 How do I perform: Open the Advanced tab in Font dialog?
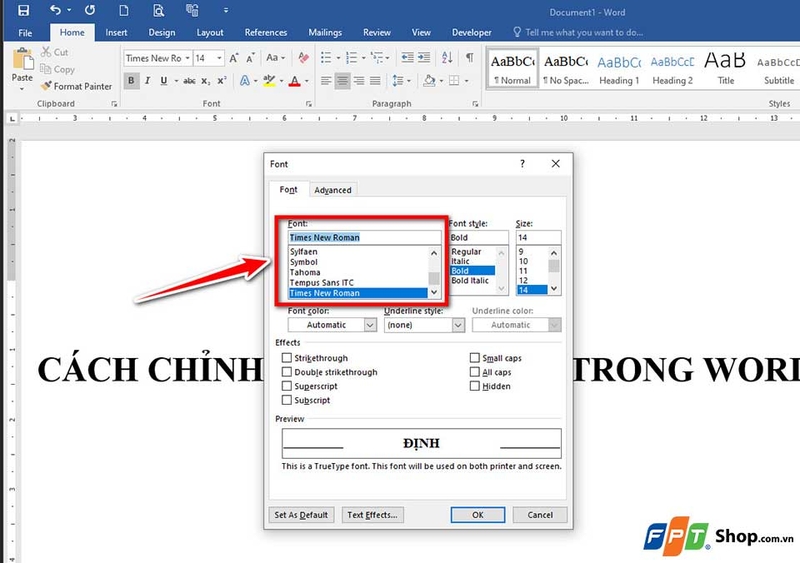pyautogui.click(x=333, y=190)
